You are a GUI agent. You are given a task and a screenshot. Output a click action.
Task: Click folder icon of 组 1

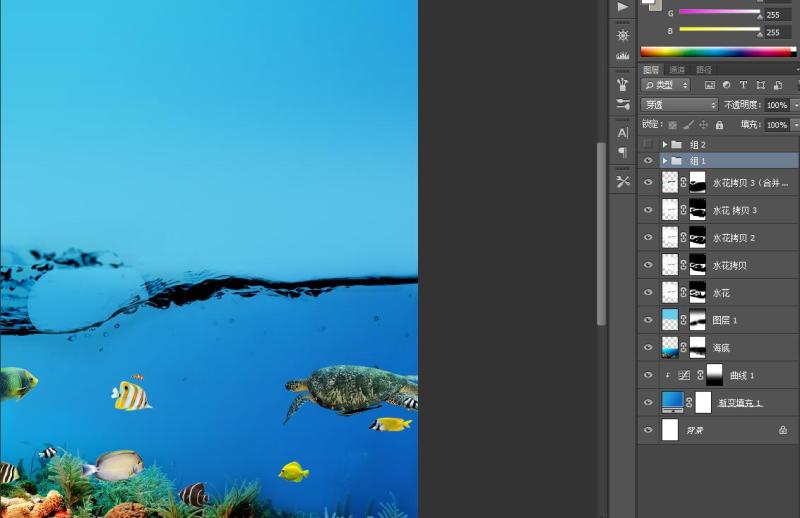(677, 161)
